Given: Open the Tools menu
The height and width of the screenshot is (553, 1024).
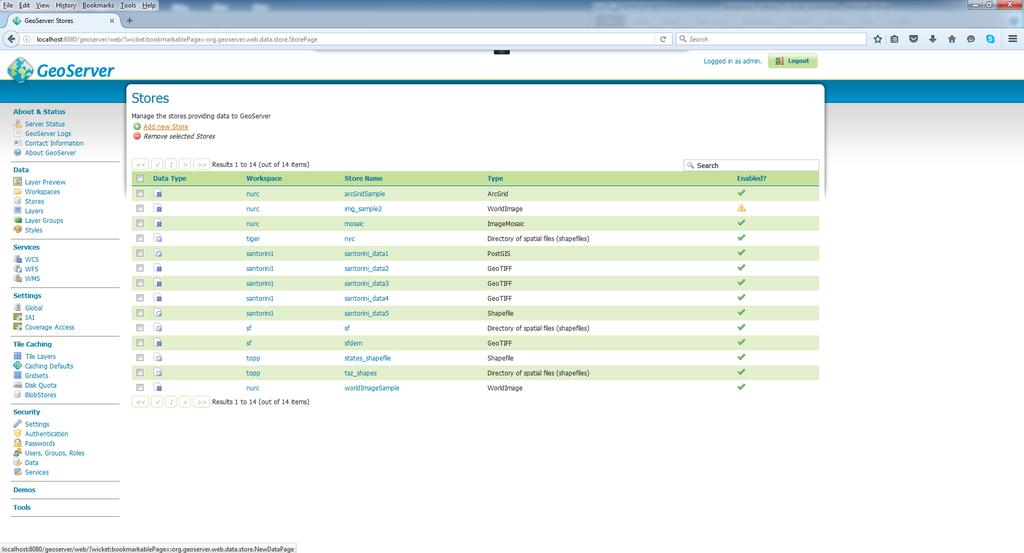Looking at the screenshot, I should [x=128, y=5].
